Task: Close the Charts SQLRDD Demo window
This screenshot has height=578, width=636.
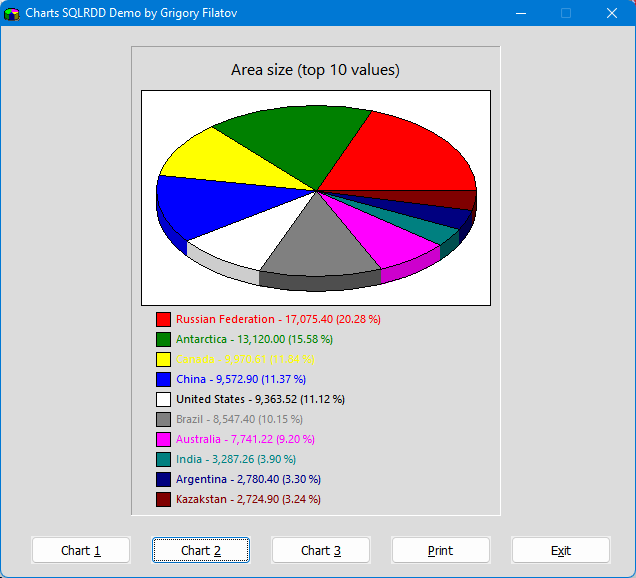Action: pyautogui.click(x=612, y=13)
